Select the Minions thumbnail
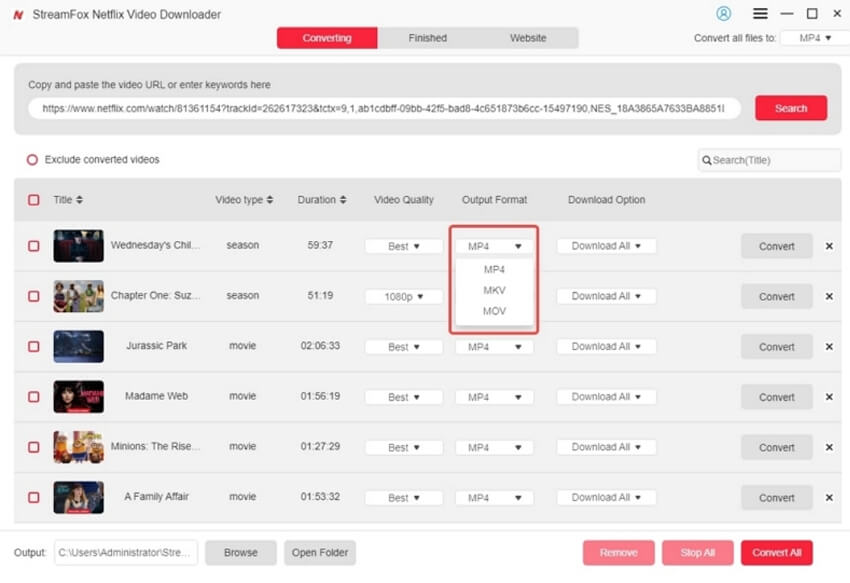 coord(79,447)
